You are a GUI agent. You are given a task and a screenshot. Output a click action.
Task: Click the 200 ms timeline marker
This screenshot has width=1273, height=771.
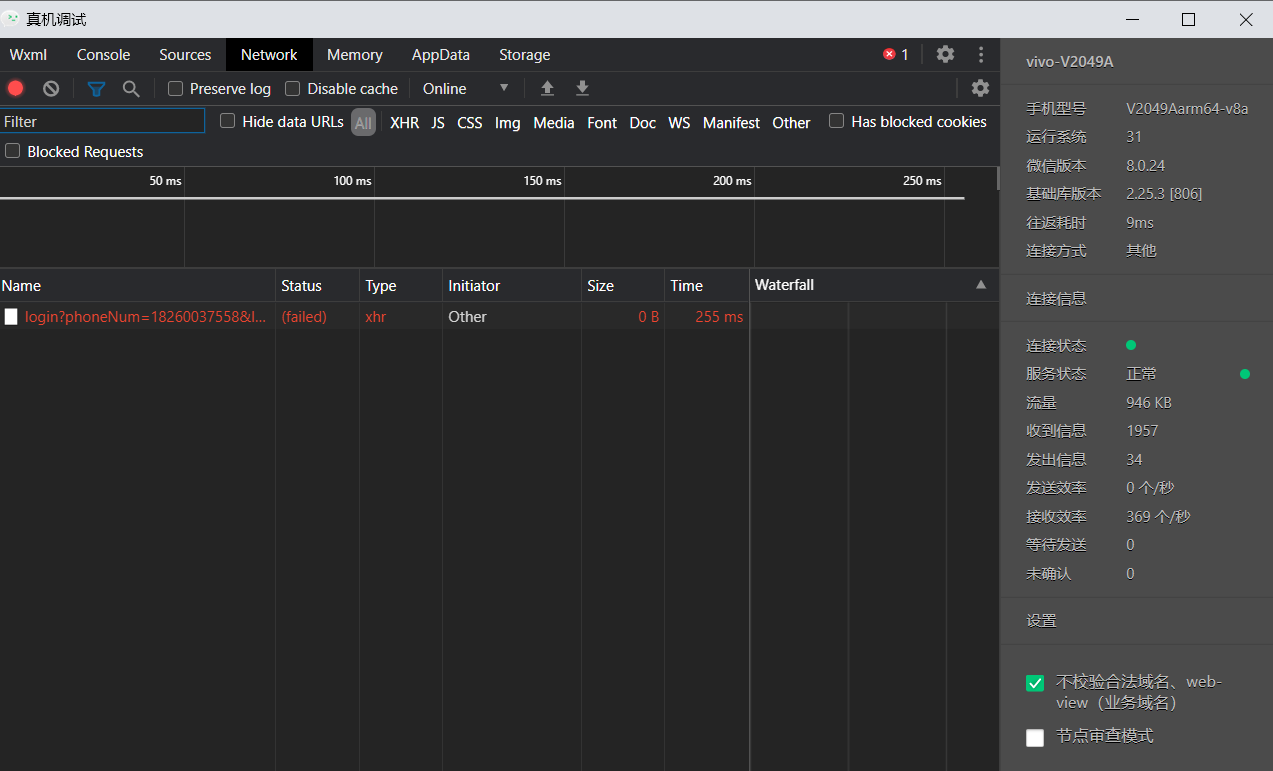[x=732, y=181]
